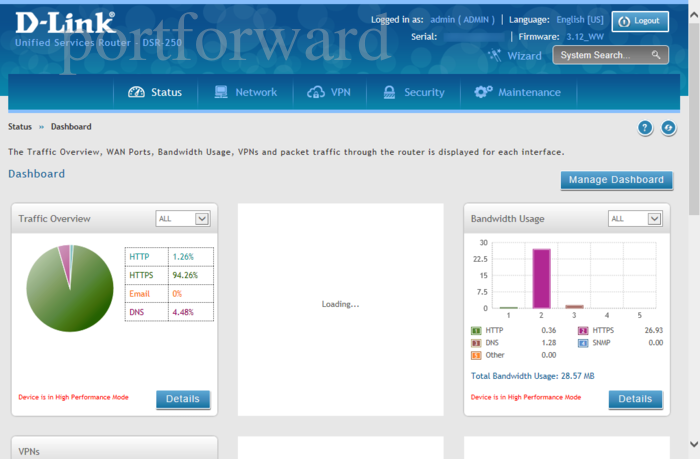Open Details in Bandwidth Usage panel
Image resolution: width=700 pixels, height=459 pixels.
click(635, 399)
